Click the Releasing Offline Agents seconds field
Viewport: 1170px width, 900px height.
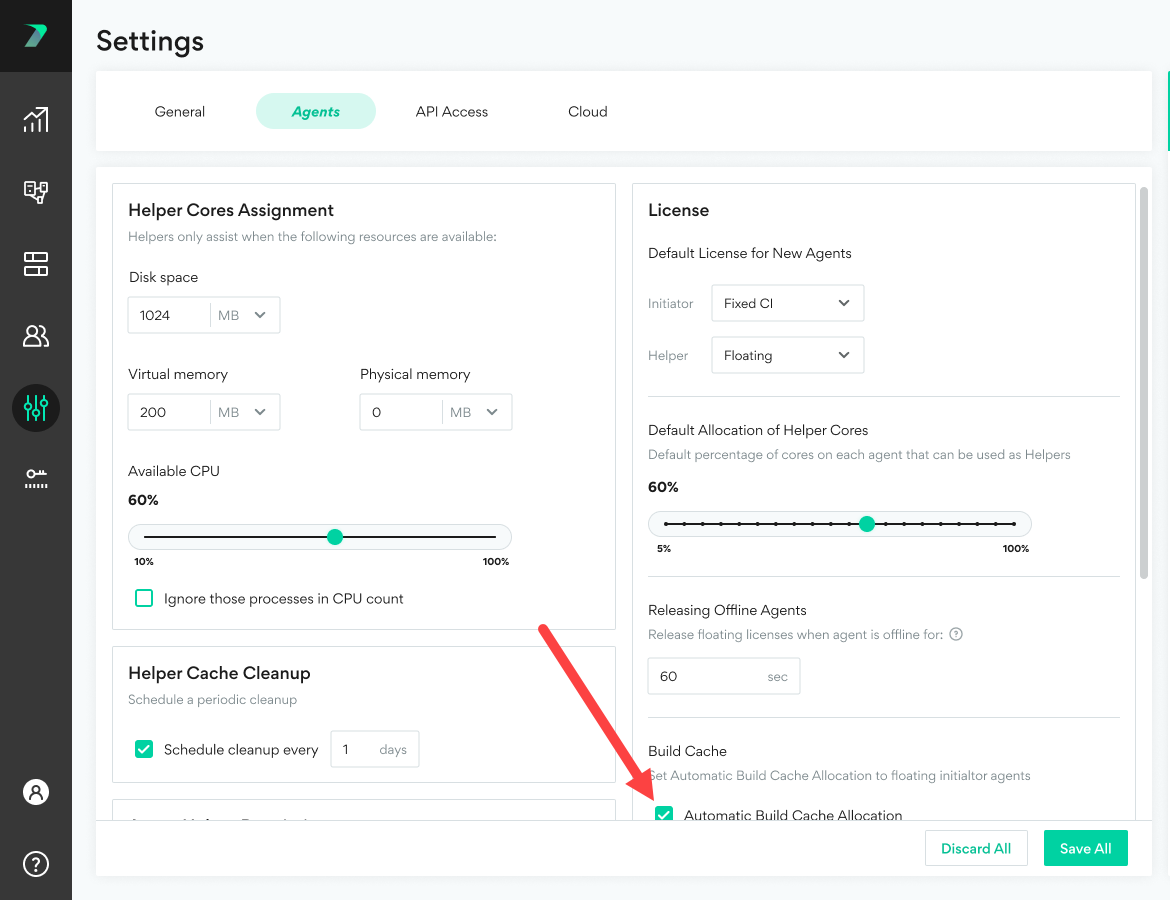coord(724,675)
